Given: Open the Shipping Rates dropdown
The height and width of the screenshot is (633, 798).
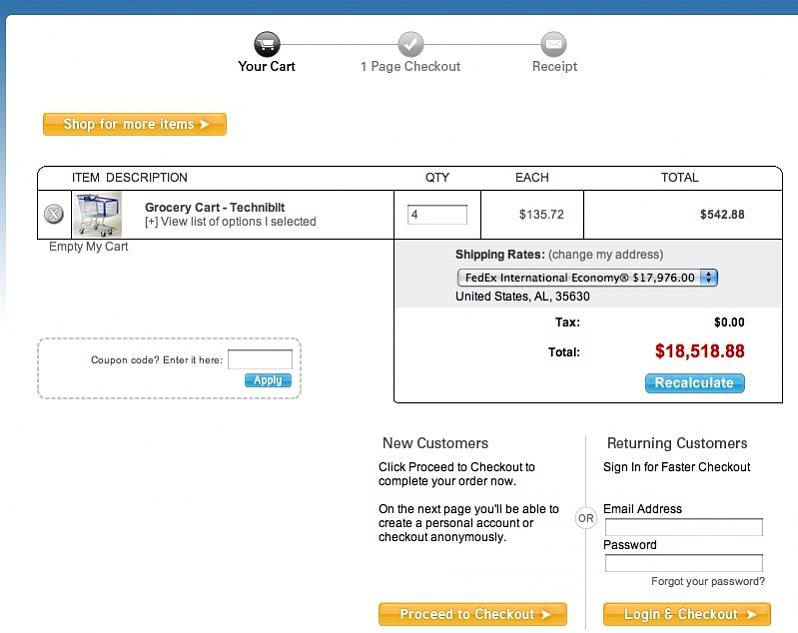Looking at the screenshot, I should [587, 278].
